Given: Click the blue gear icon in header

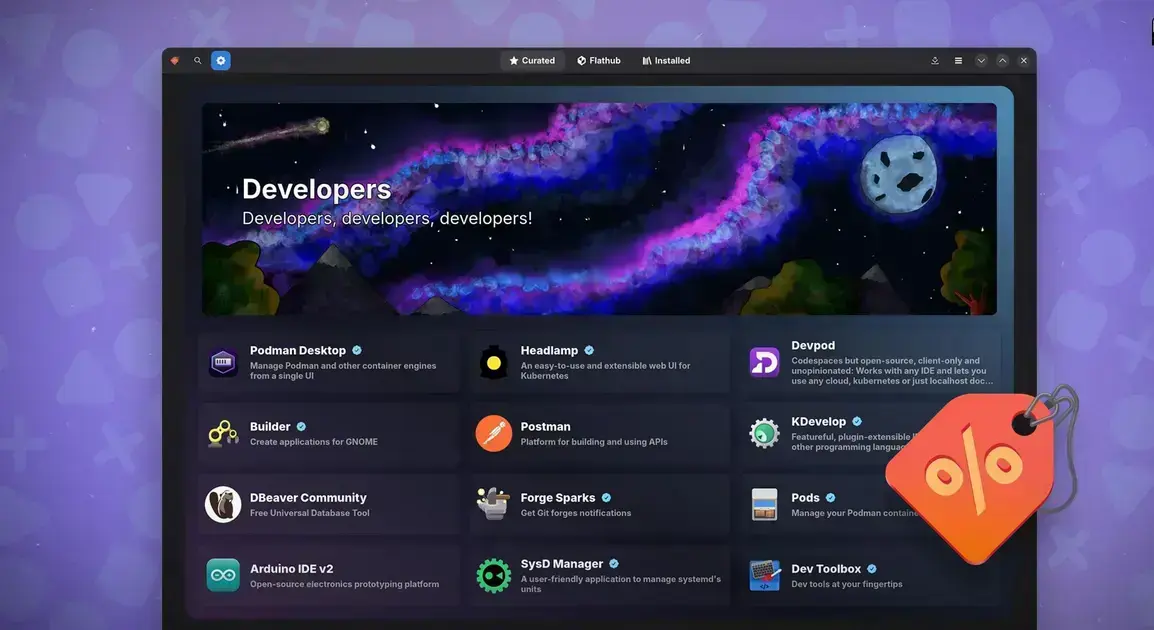Looking at the screenshot, I should [x=221, y=60].
